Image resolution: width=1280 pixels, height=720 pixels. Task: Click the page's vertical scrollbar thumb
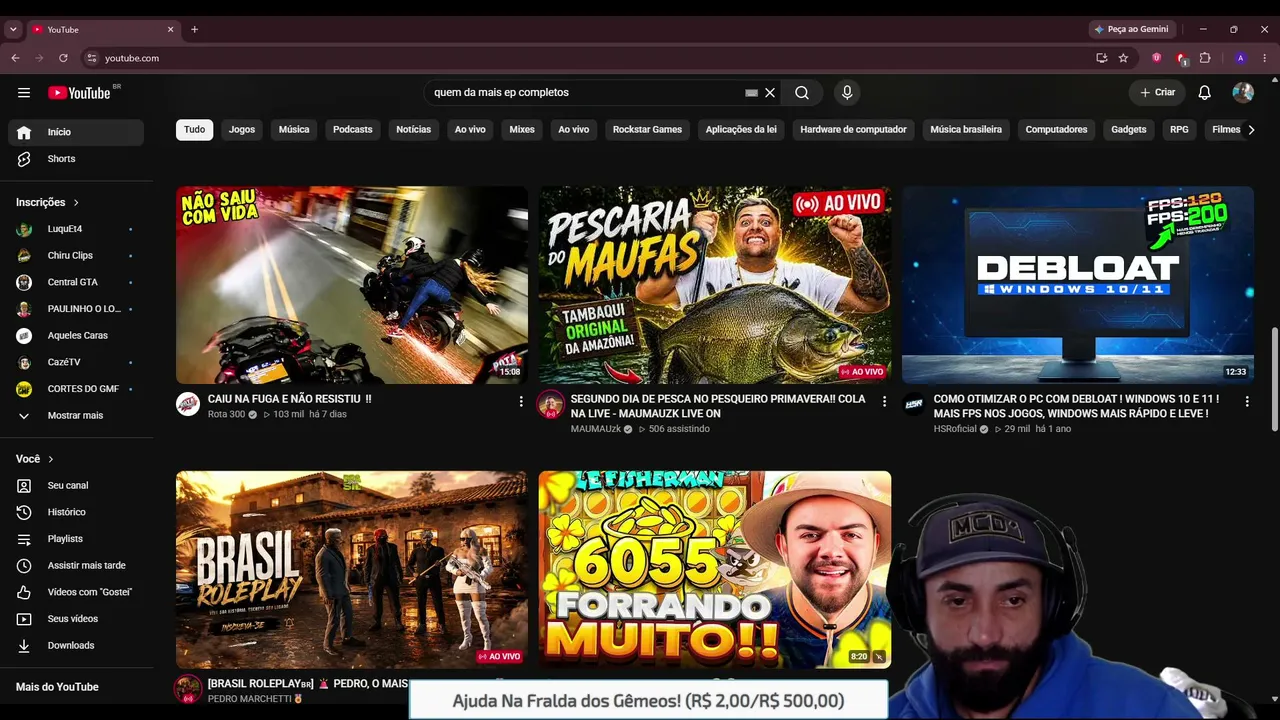tap(1274, 380)
